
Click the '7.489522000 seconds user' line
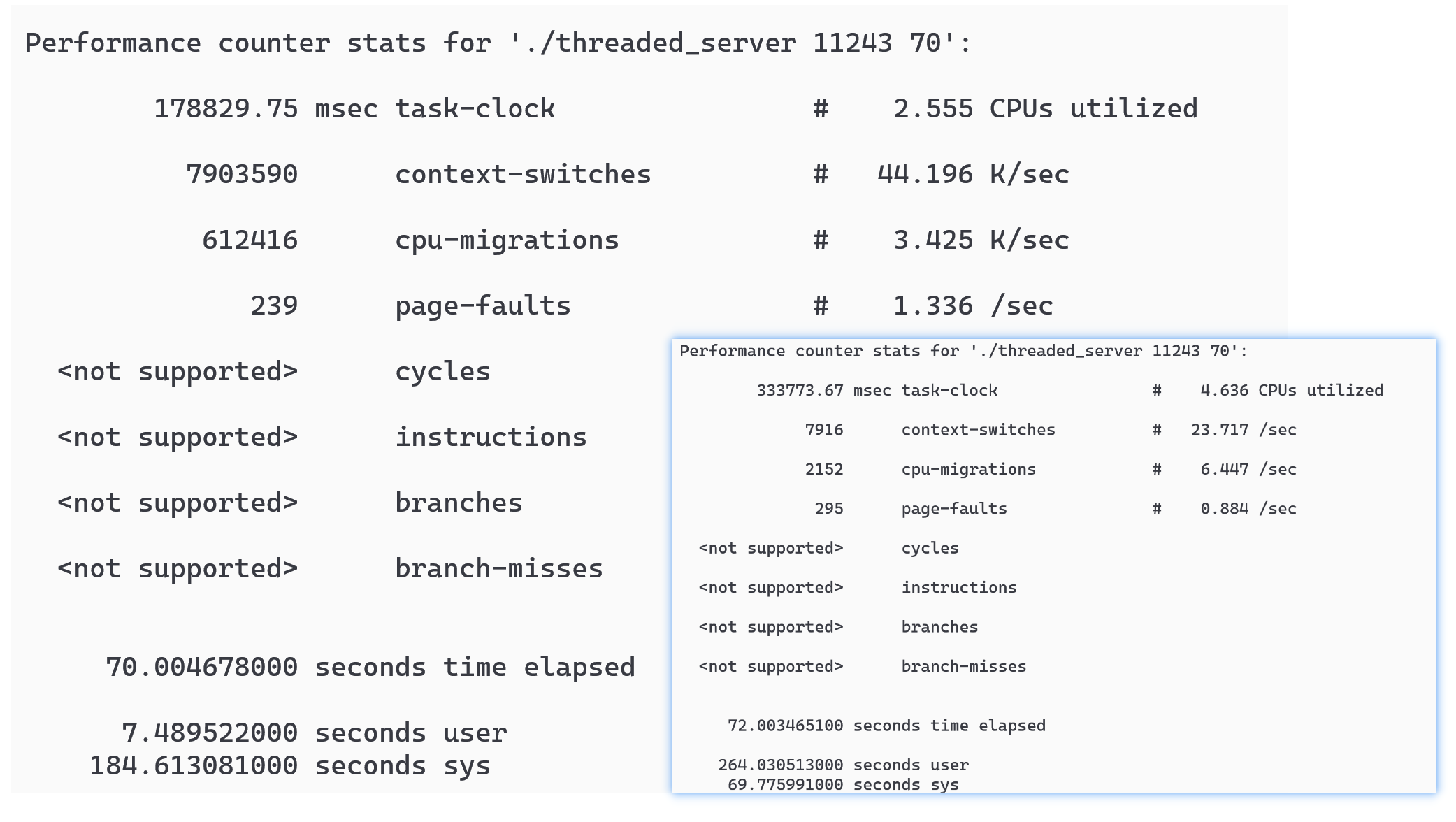[314, 733]
